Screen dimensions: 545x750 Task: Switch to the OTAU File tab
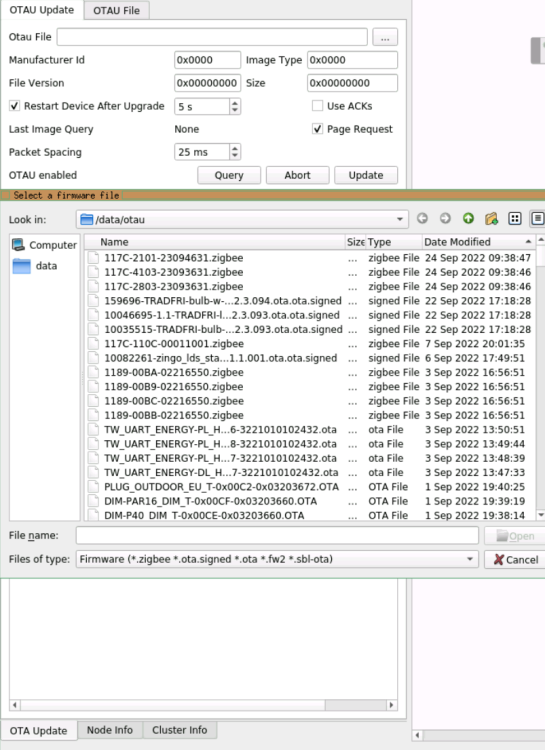coord(116,11)
